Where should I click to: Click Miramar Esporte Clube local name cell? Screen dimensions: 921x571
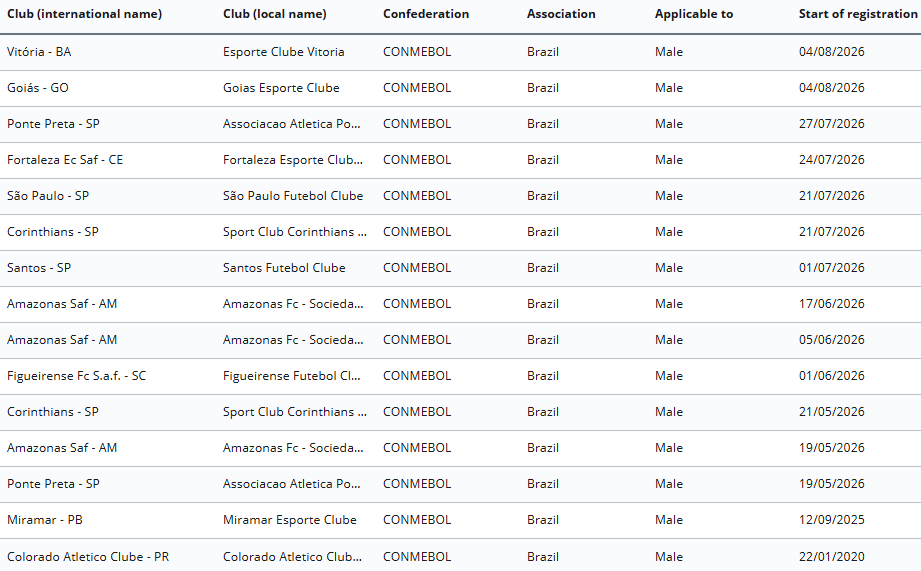click(x=290, y=520)
